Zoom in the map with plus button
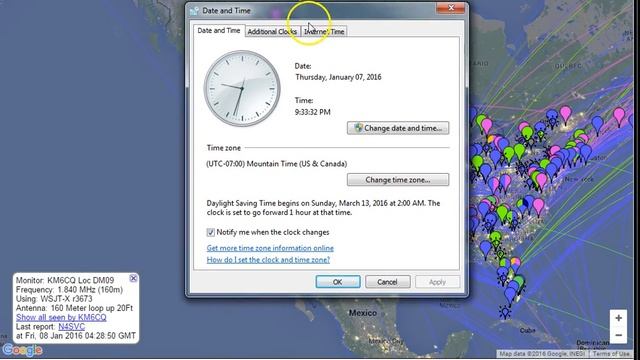Image resolution: width=640 pixels, height=360 pixels. [x=618, y=318]
